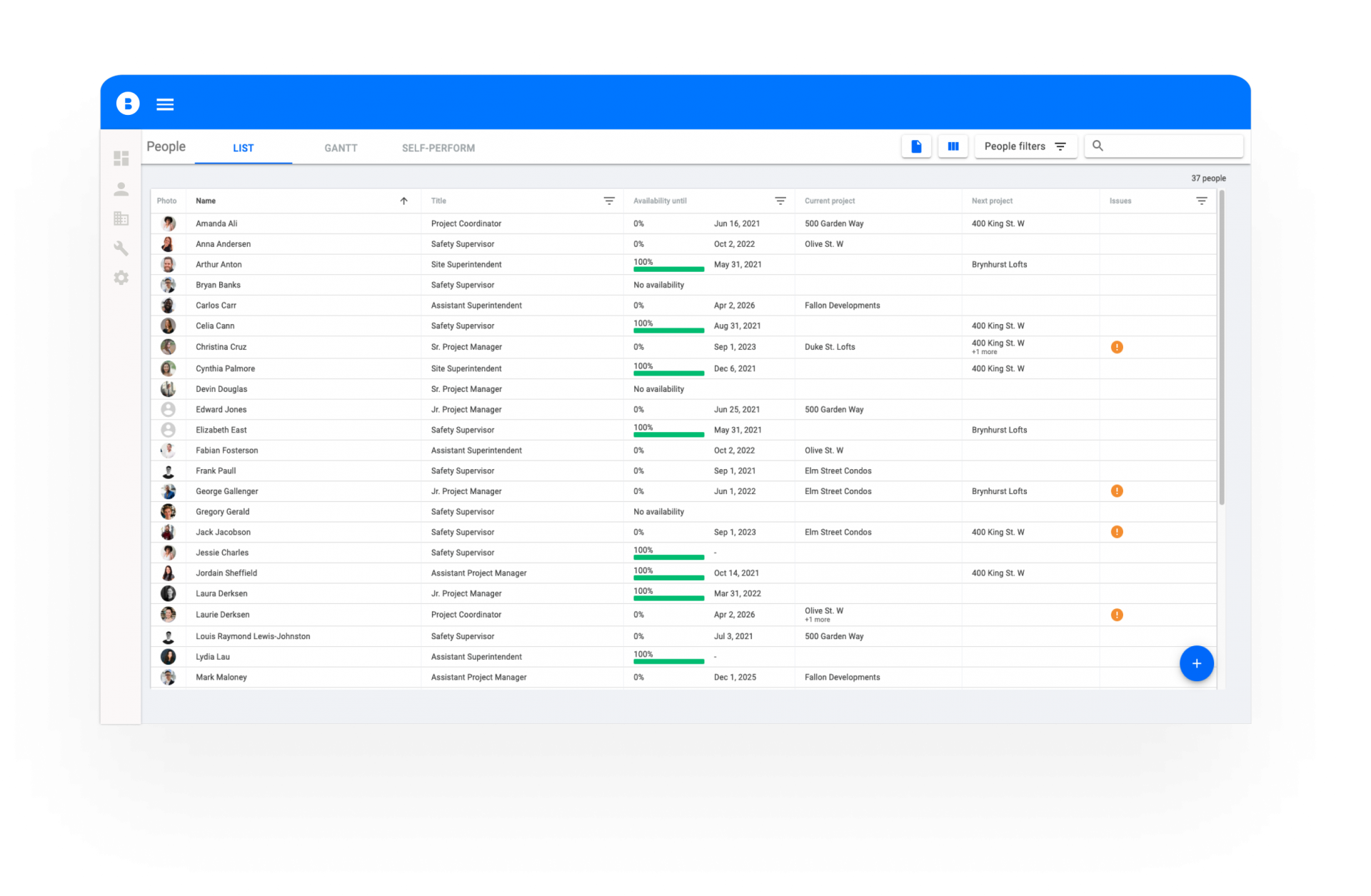Click the warning badge on Laurie Derksen's row
Viewport: 1371px width, 896px height.
click(x=1118, y=614)
